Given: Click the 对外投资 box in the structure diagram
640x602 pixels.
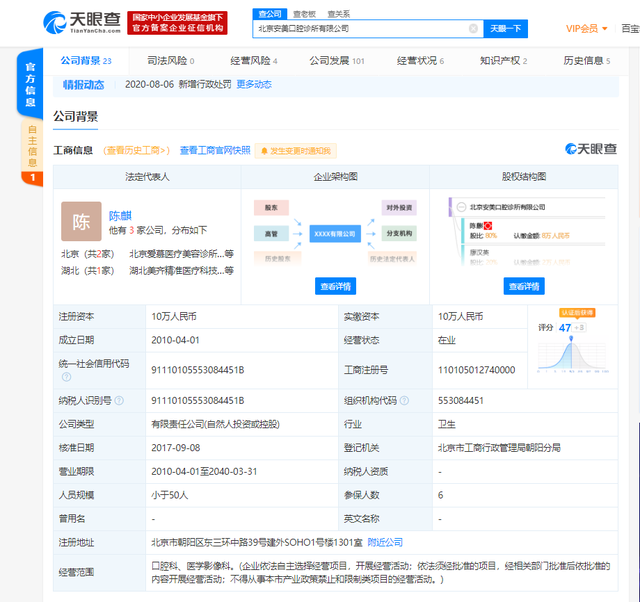Looking at the screenshot, I should pyautogui.click(x=399, y=207).
